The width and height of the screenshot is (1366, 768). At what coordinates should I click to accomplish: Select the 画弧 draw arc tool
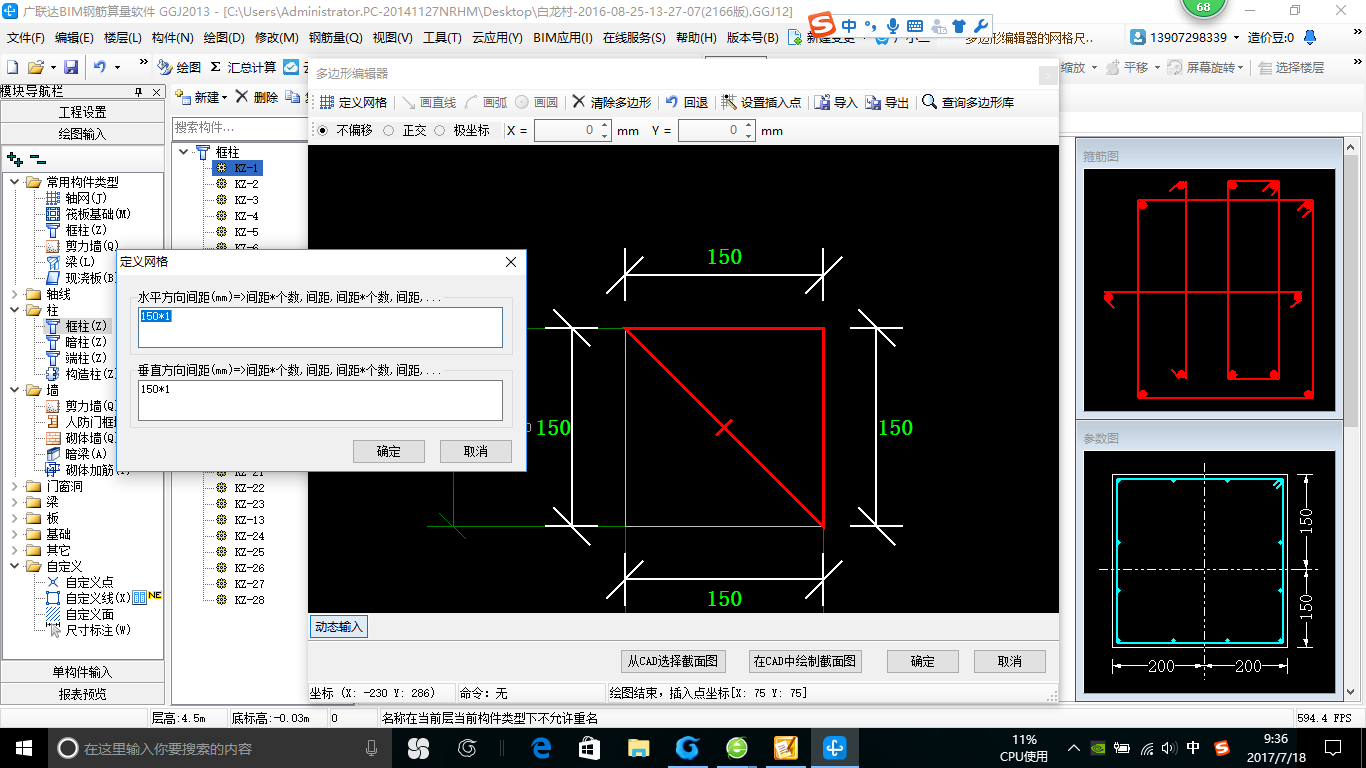point(486,102)
